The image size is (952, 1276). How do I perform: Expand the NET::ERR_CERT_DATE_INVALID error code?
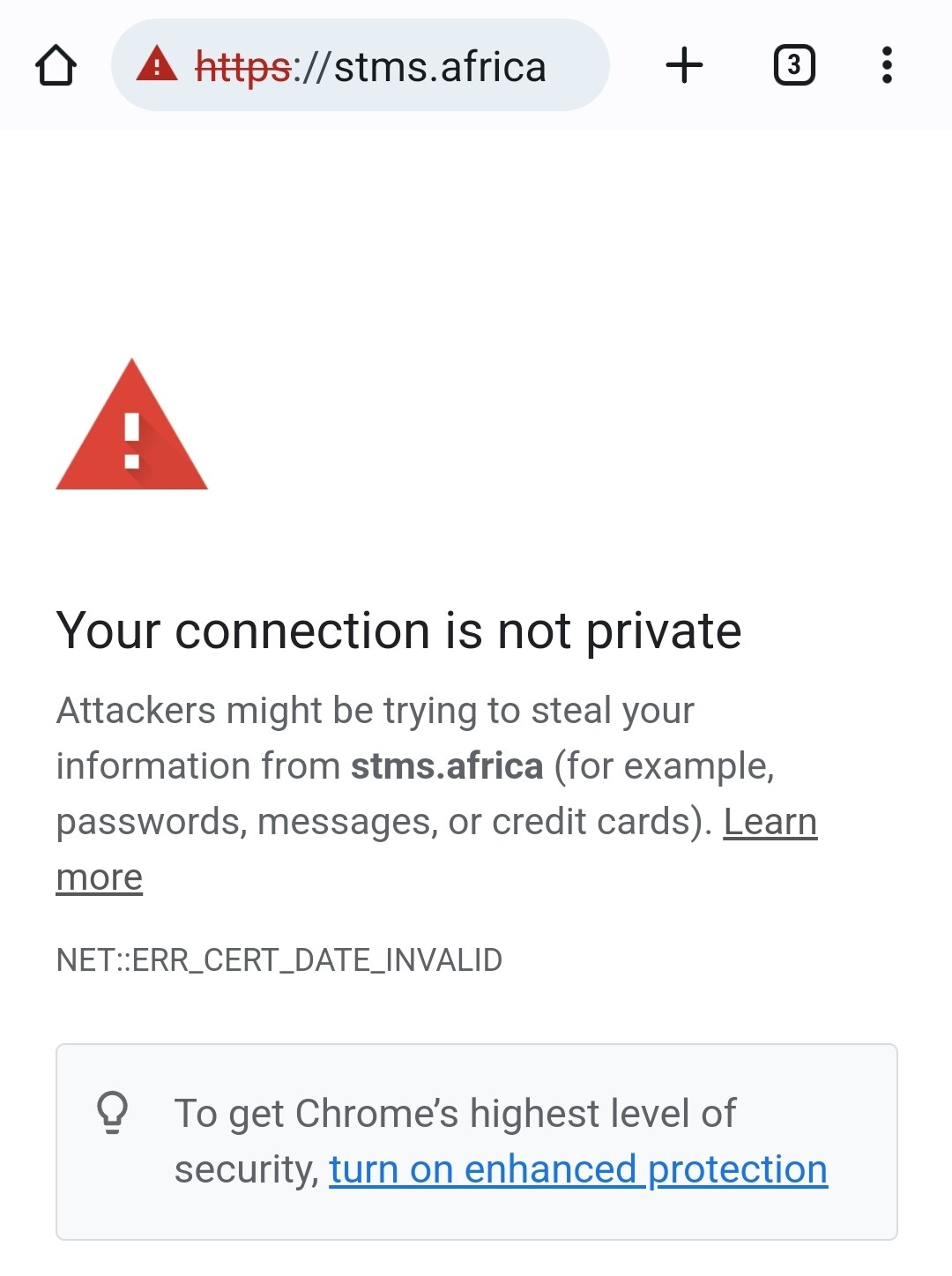click(279, 959)
